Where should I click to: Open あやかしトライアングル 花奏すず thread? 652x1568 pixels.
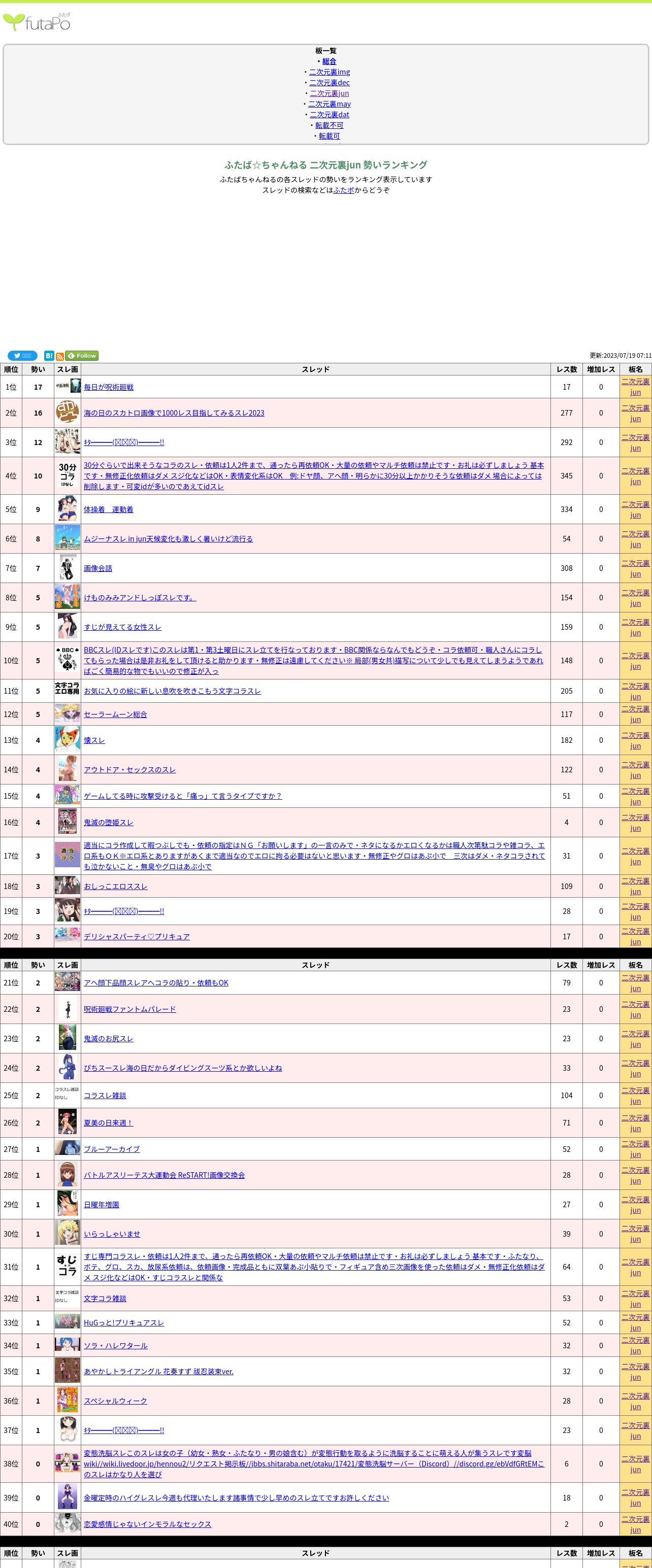tap(159, 1372)
